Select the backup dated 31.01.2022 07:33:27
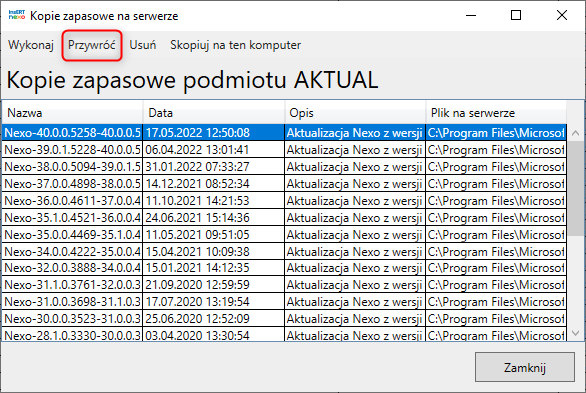The width and height of the screenshot is (586, 393). pyautogui.click(x=284, y=167)
